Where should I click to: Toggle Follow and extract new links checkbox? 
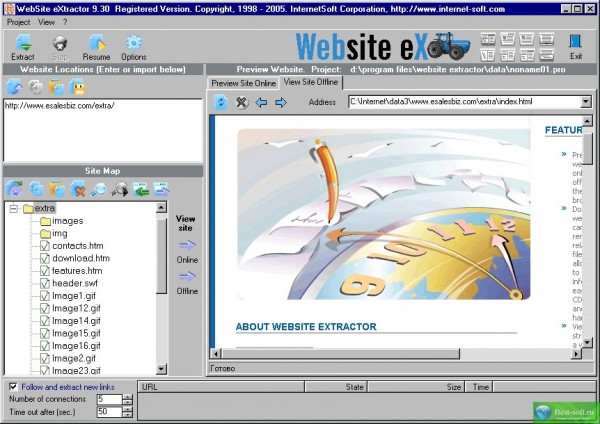(x=13, y=387)
